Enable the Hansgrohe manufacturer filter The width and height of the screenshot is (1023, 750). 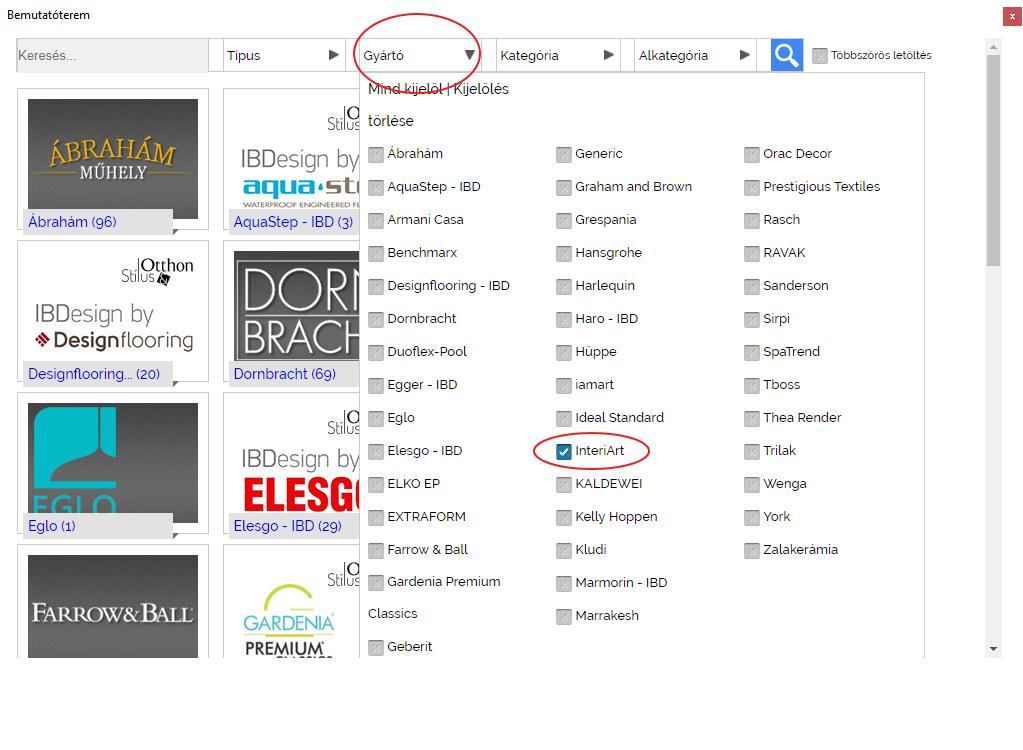pyautogui.click(x=564, y=254)
